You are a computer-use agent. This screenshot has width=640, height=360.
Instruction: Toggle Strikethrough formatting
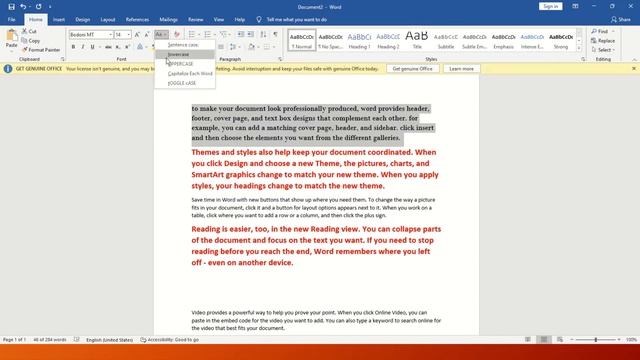(108, 47)
